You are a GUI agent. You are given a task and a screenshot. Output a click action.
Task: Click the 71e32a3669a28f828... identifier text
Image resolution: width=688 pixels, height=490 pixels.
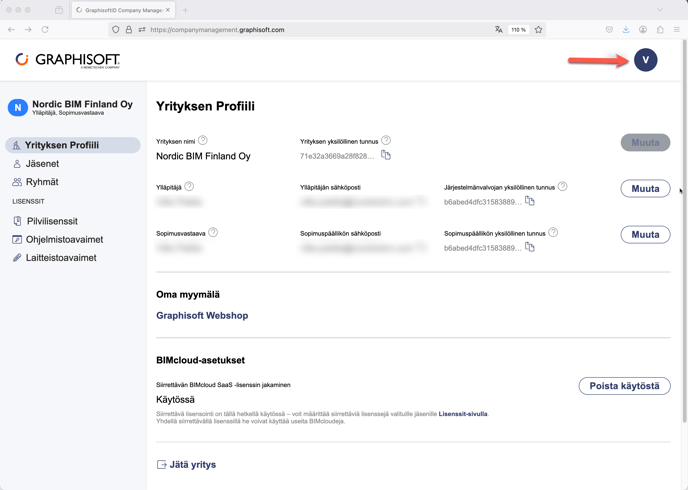[337, 156]
